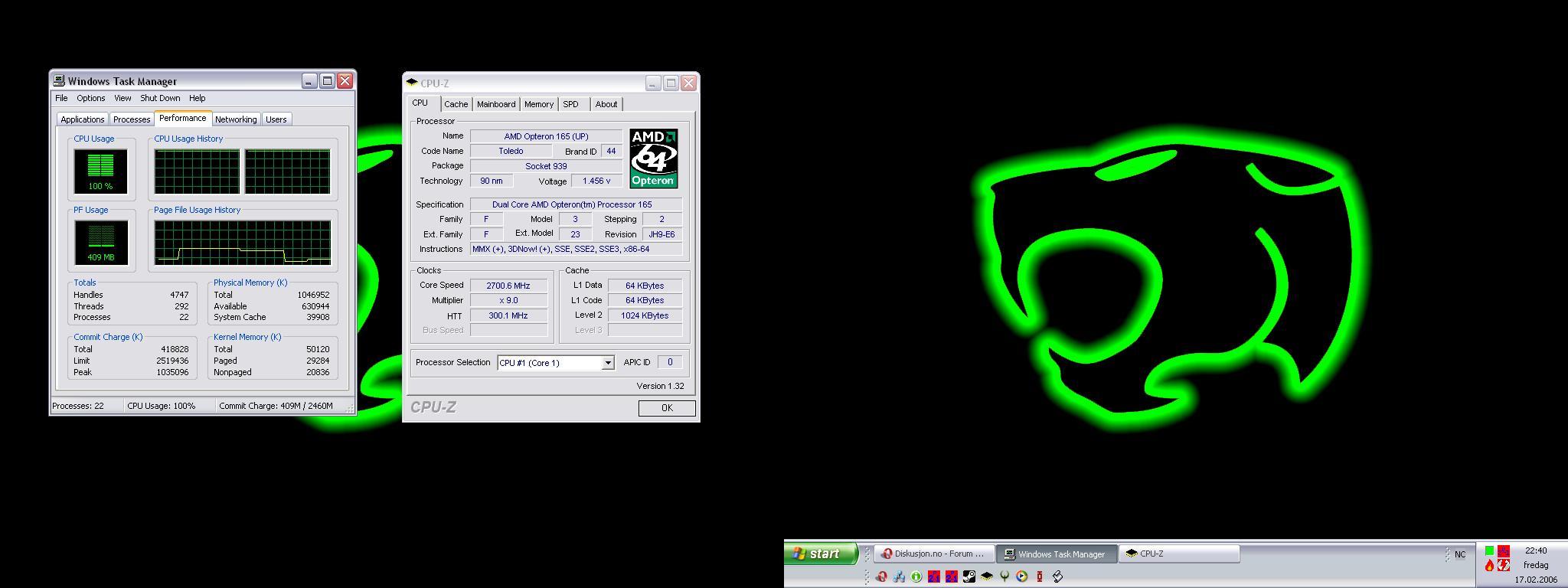
Task: Switch to the Applications tab
Action: 82,119
